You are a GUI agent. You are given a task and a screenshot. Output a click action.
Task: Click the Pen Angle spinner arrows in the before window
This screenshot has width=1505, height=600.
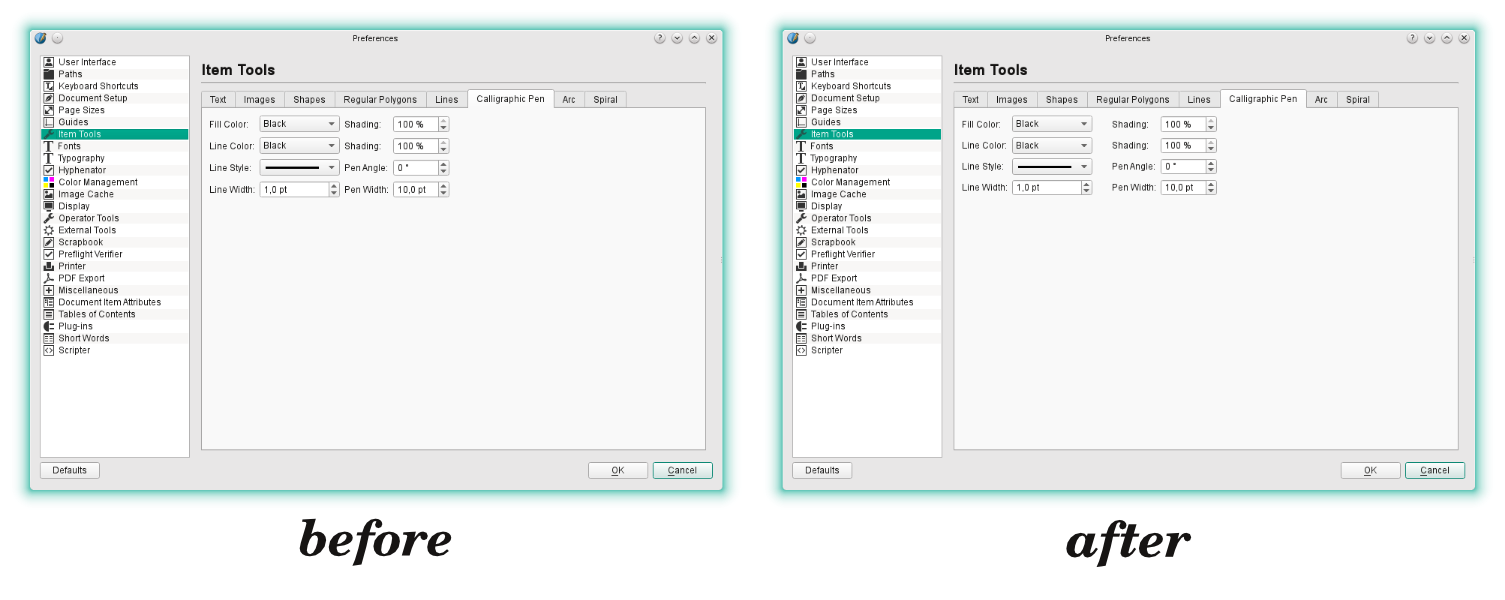tap(444, 168)
